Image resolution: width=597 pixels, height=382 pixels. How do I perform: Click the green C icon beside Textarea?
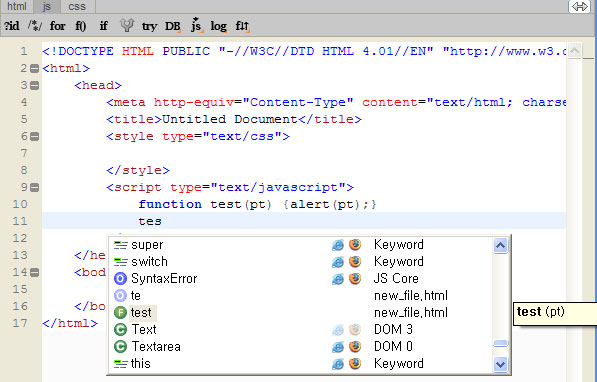click(120, 347)
